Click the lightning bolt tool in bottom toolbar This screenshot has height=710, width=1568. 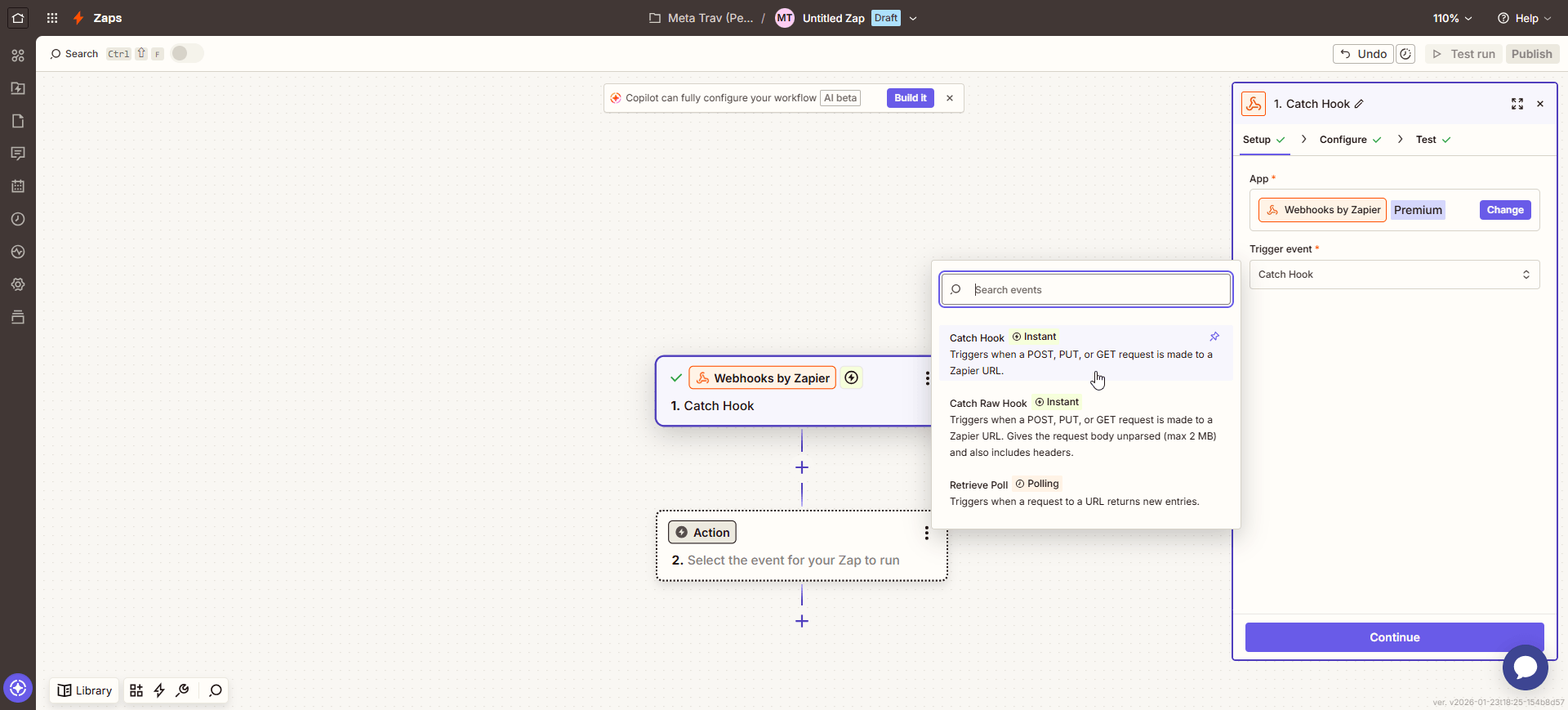point(159,690)
